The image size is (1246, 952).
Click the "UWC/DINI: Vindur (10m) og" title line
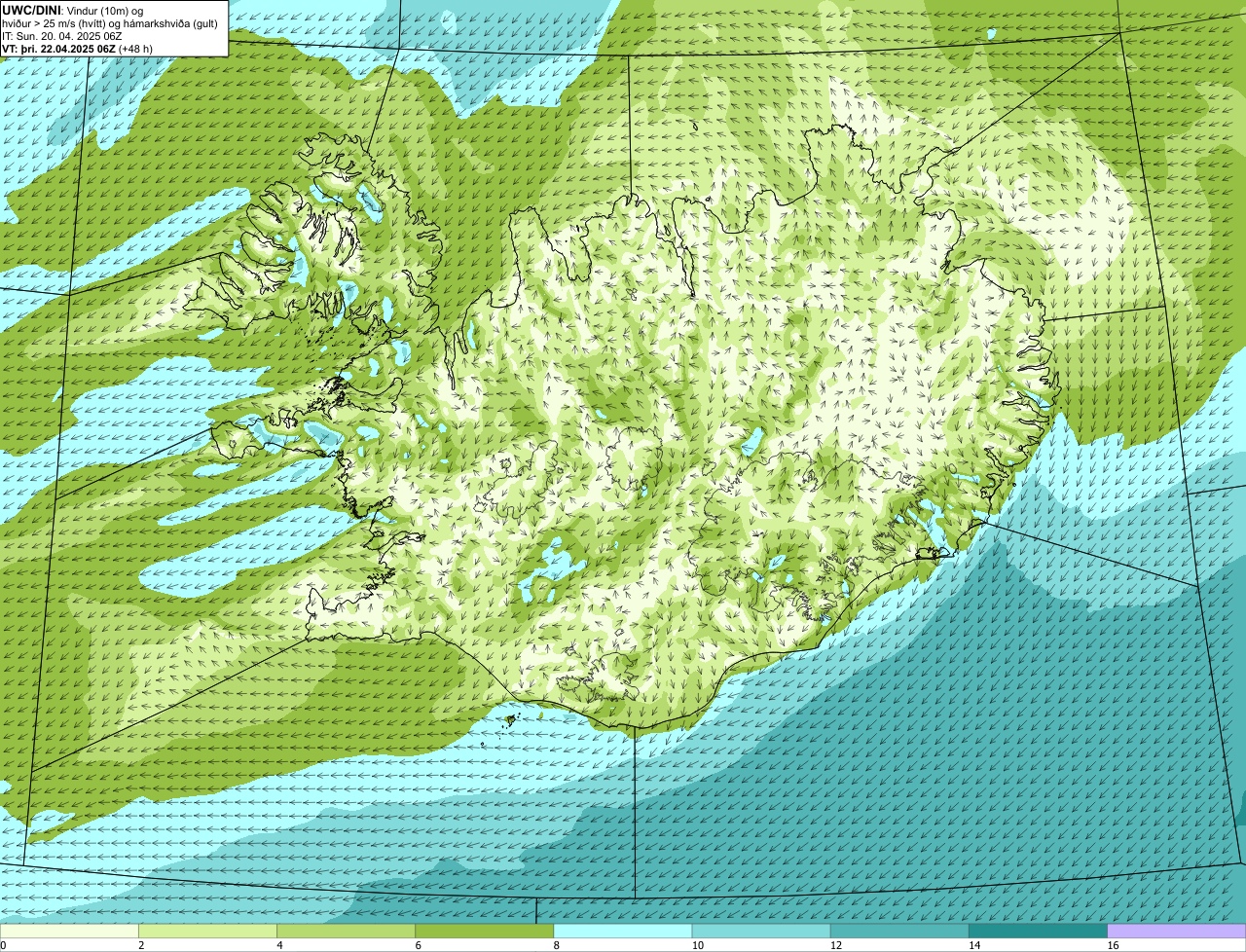tap(73, 11)
